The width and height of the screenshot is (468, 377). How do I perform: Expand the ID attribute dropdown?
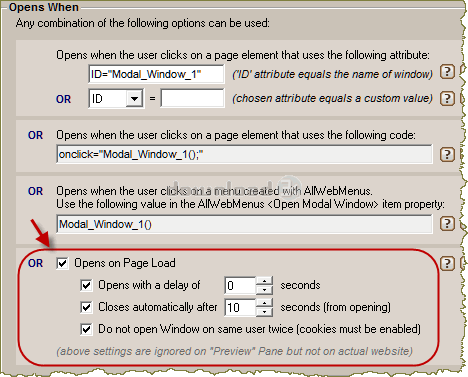(x=134, y=99)
